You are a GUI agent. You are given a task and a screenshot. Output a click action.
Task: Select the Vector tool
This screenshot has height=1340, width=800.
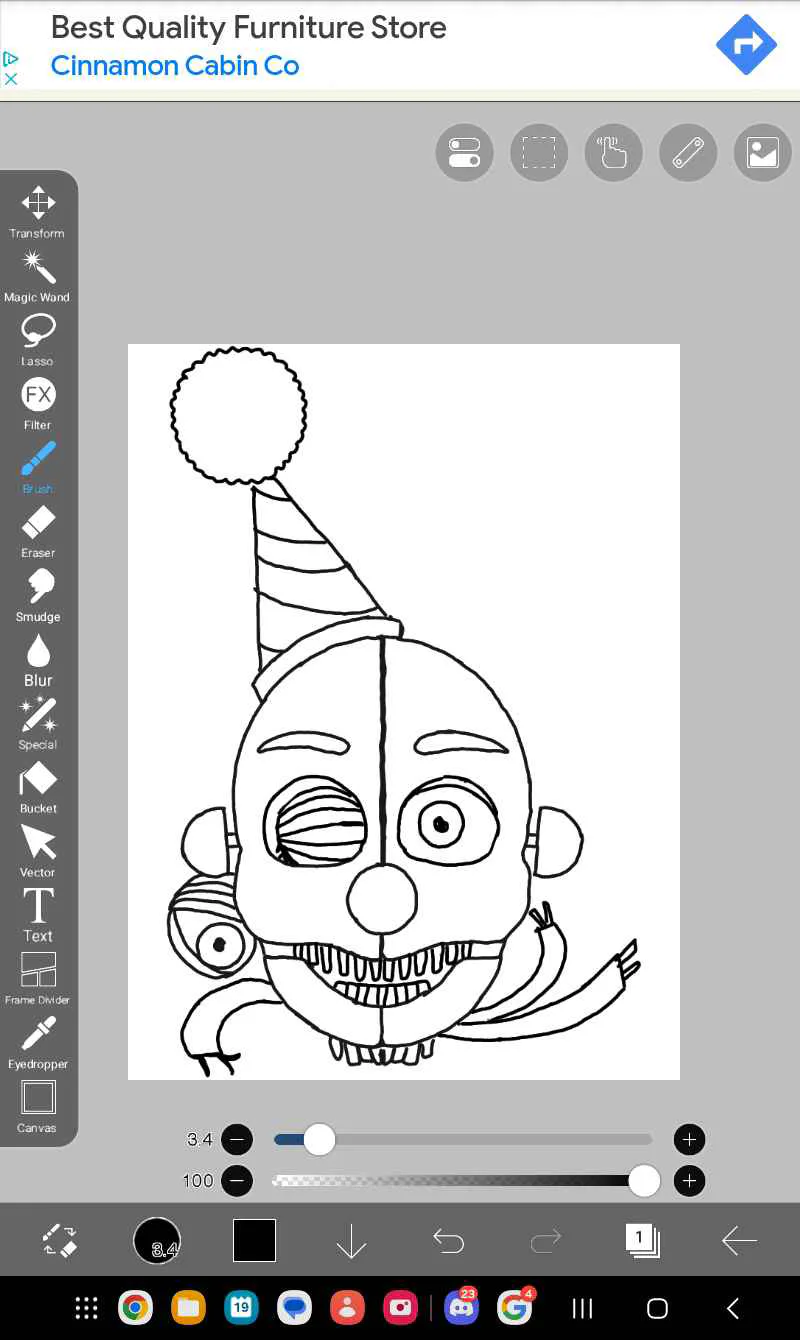[x=38, y=851]
